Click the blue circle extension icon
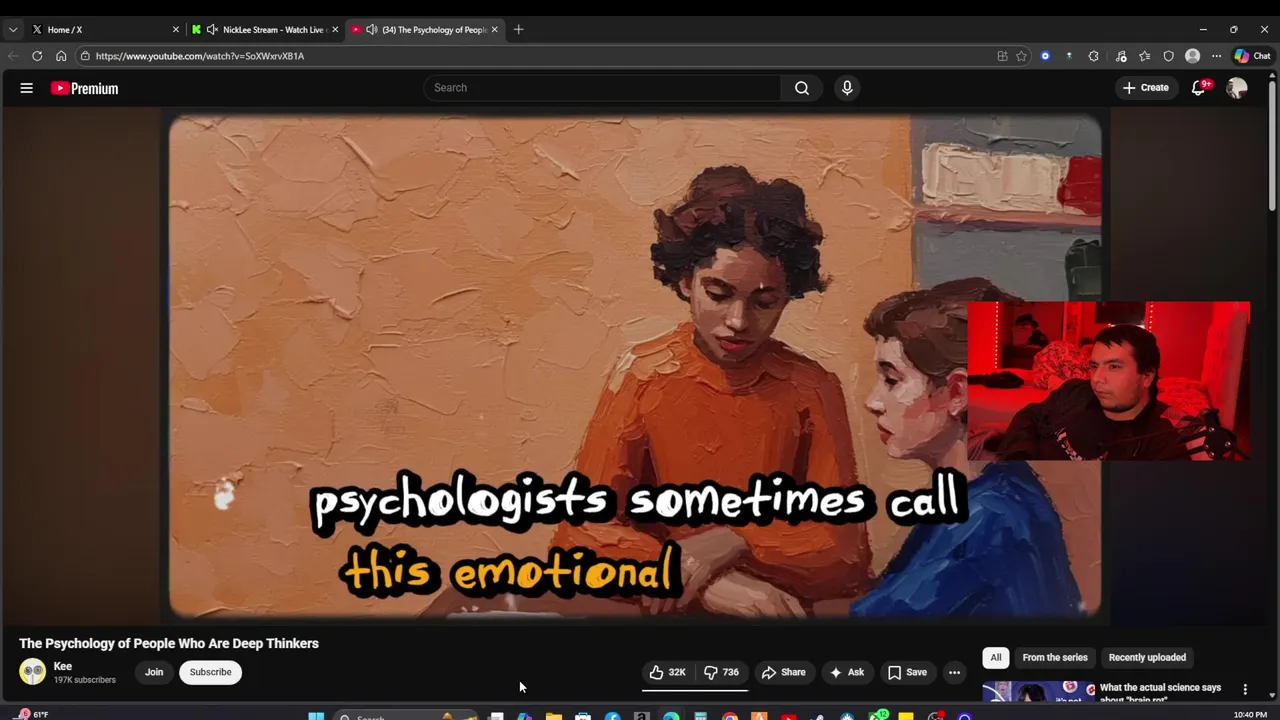The image size is (1280, 720). (1045, 56)
